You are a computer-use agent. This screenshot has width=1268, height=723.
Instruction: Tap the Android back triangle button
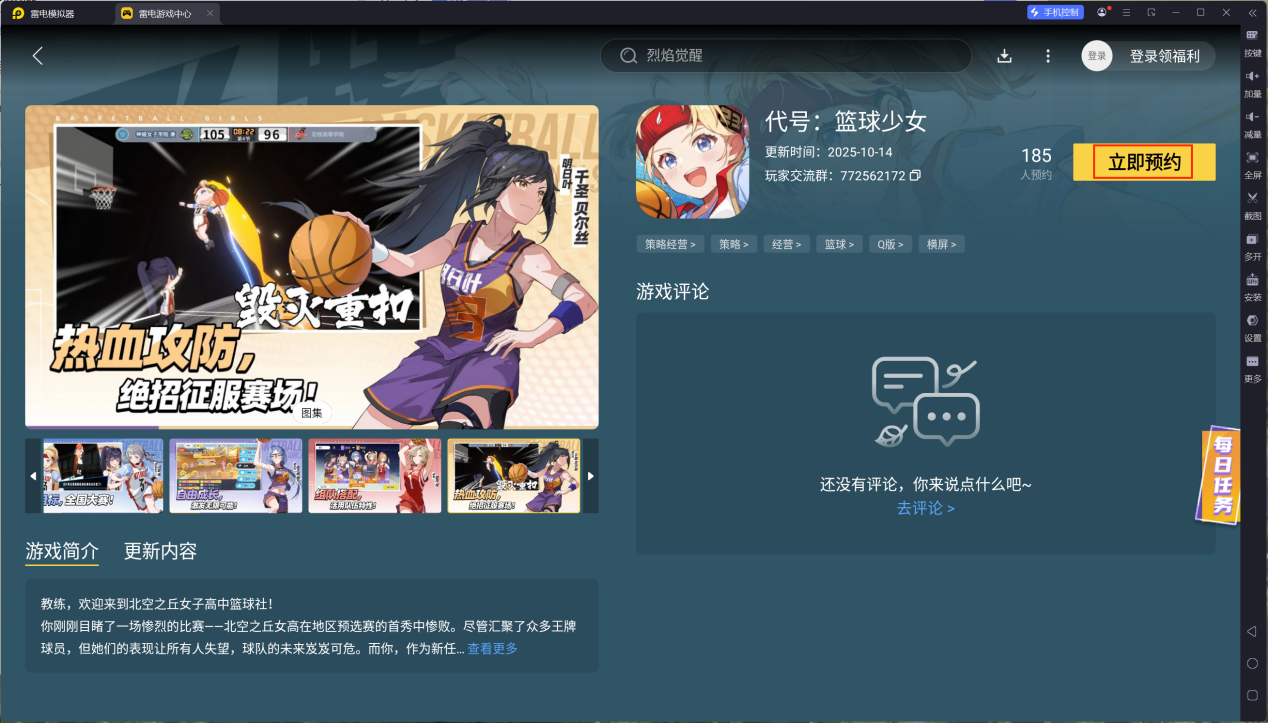pyautogui.click(x=1252, y=631)
